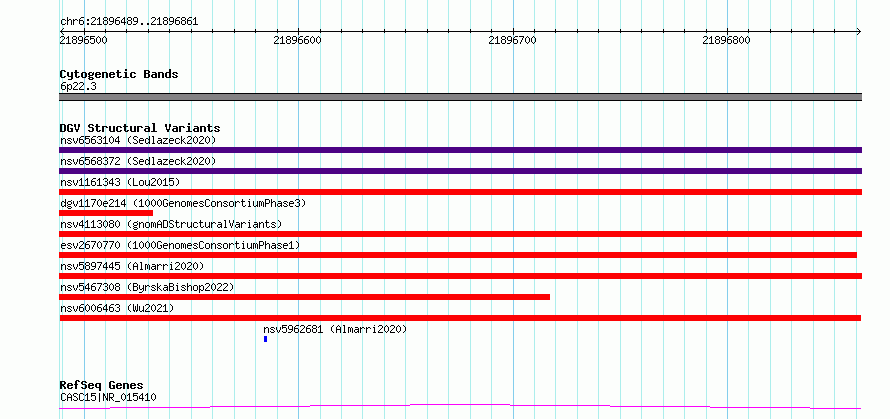Select the red nsv5467308 variant bar

click(304, 297)
